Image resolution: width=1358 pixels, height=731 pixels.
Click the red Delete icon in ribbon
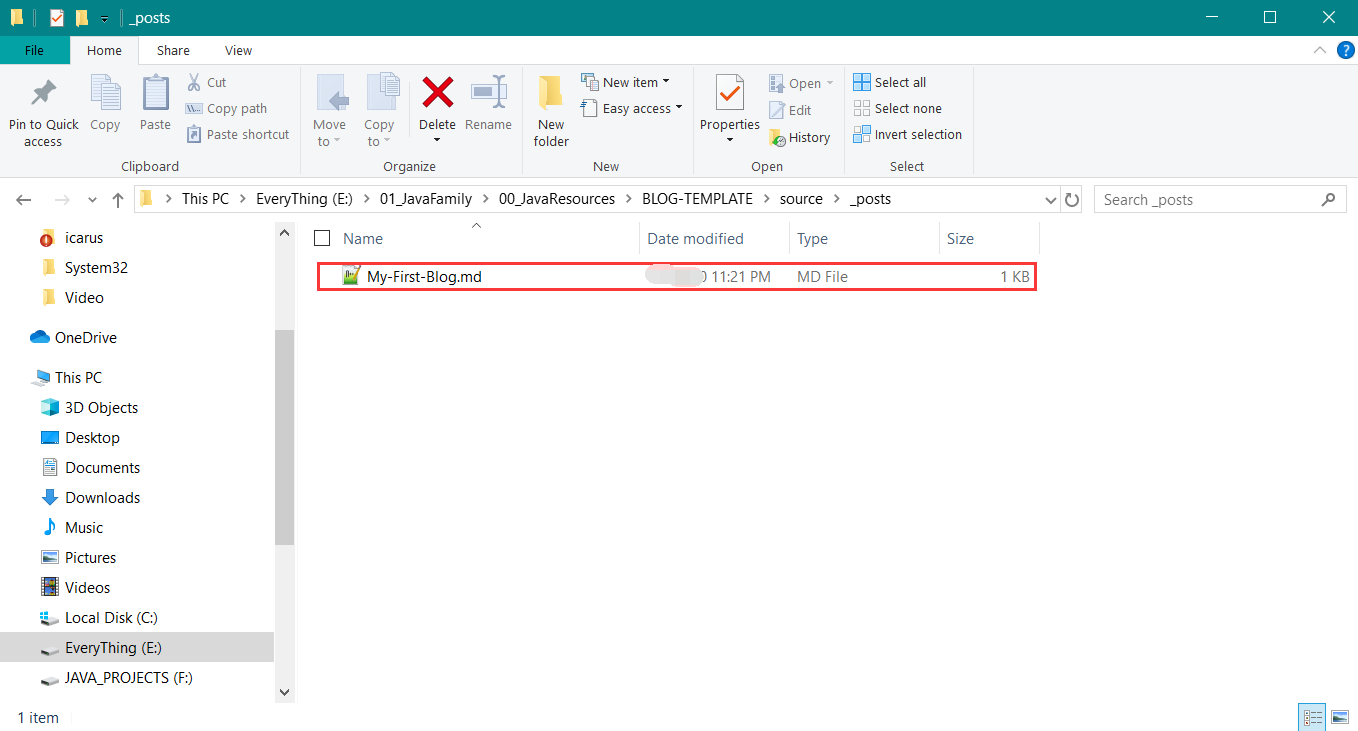click(x=437, y=94)
